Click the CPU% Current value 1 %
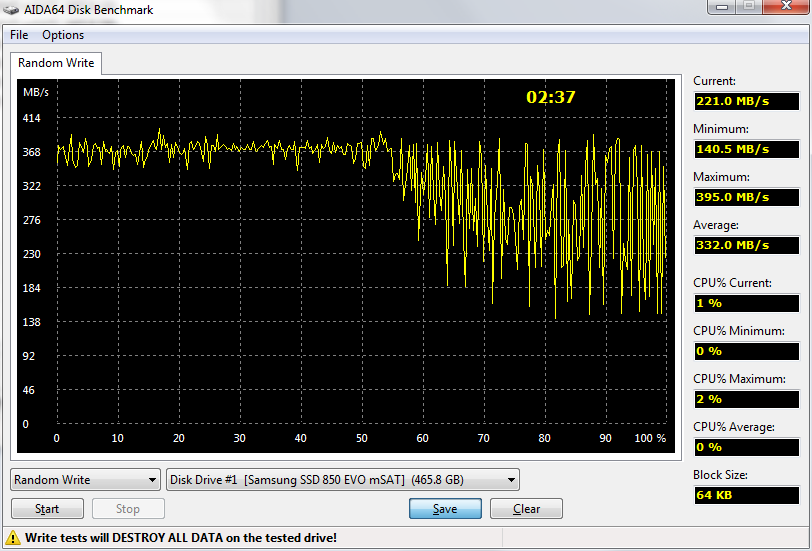The image size is (812, 551). (x=746, y=303)
